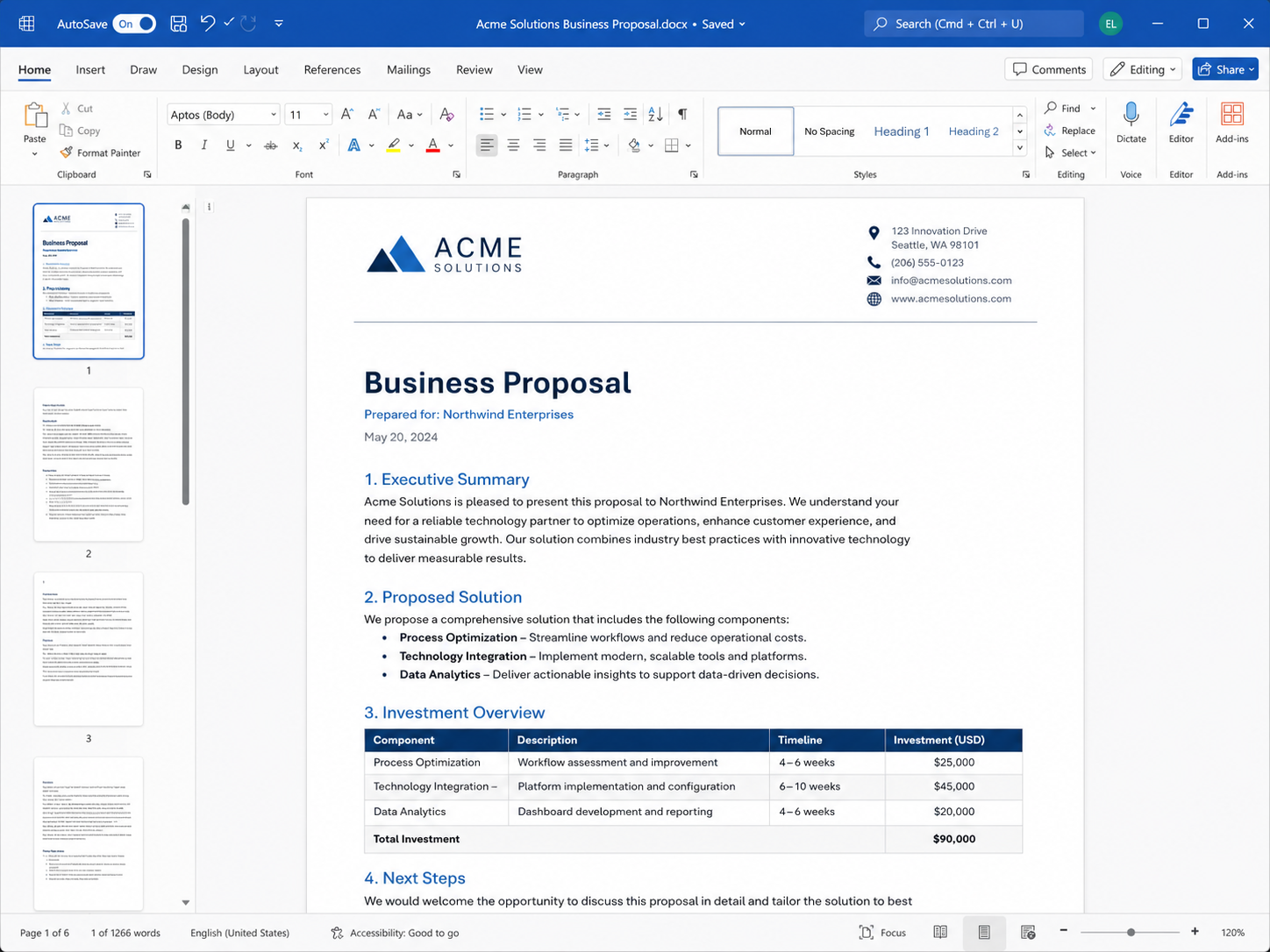Open the Comments pane
This screenshot has width=1270, height=952.
click(x=1050, y=69)
